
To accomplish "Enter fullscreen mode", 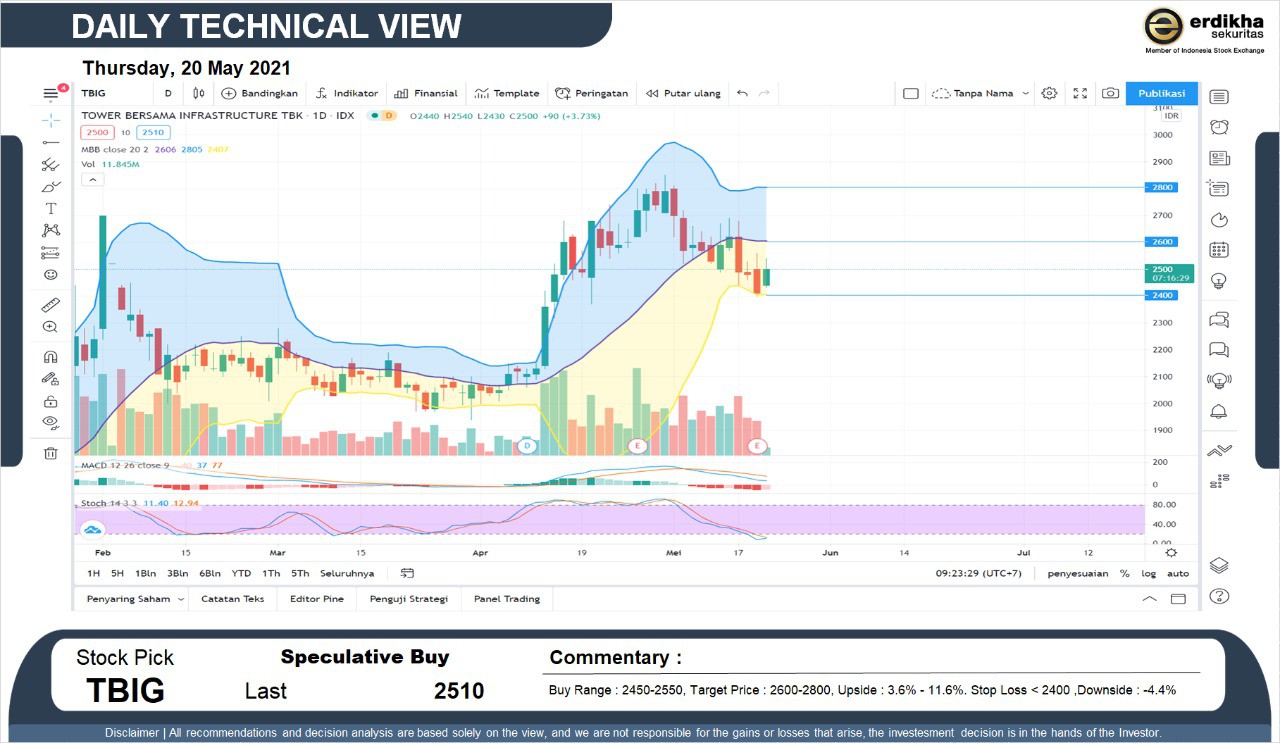I will pos(1080,93).
